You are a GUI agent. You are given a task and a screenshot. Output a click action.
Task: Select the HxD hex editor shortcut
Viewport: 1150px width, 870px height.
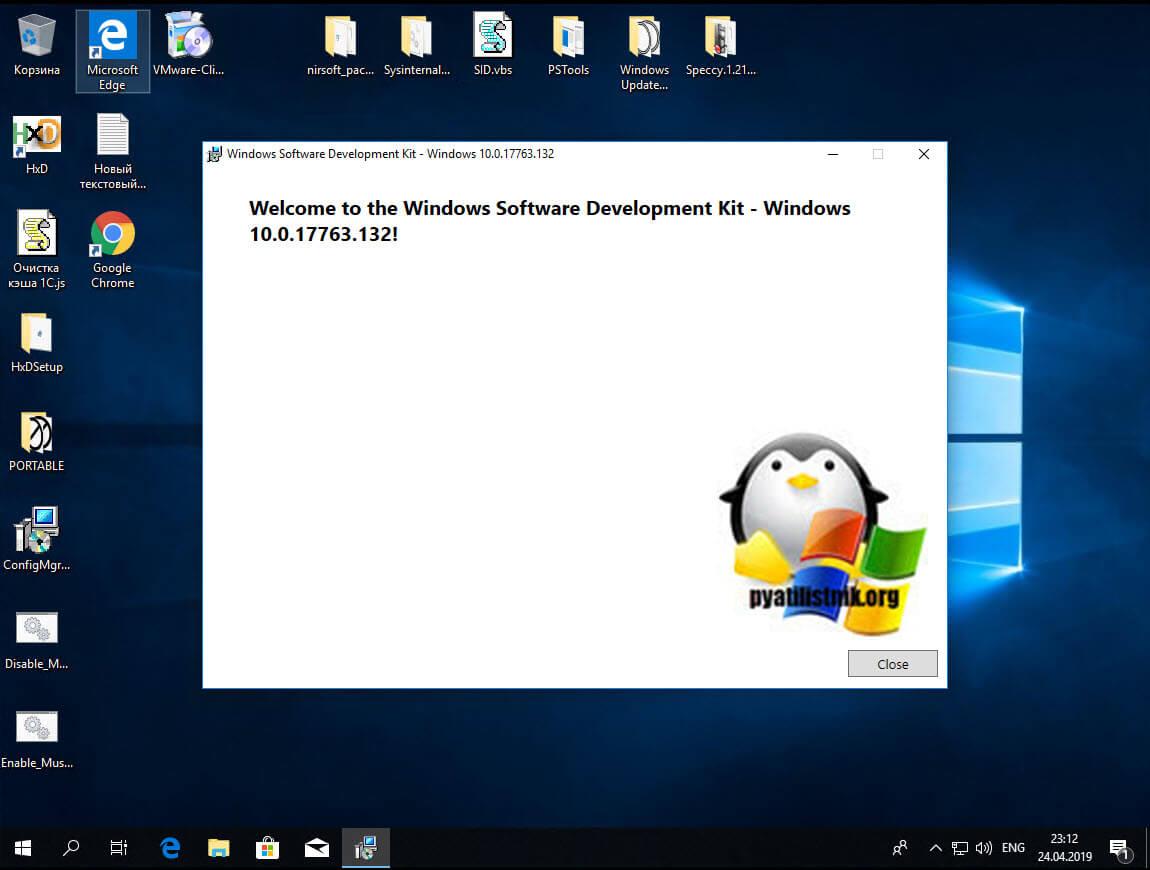pyautogui.click(x=36, y=145)
